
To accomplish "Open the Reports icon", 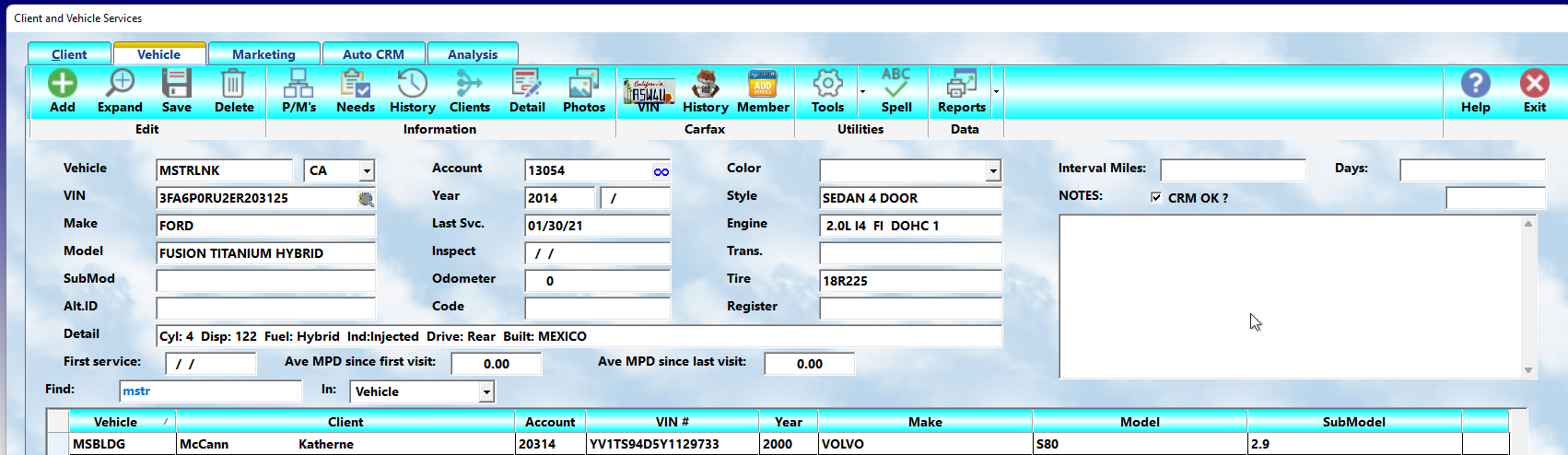I will [961, 84].
